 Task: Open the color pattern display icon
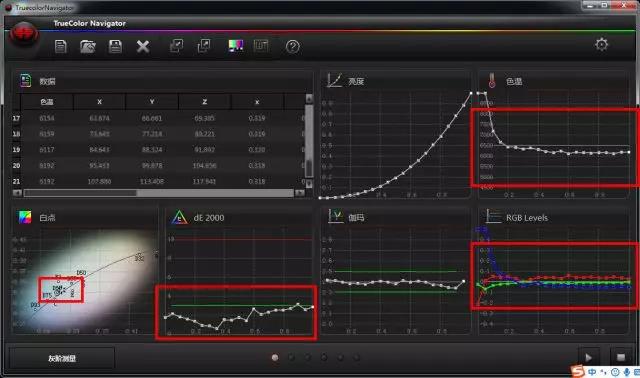point(236,45)
